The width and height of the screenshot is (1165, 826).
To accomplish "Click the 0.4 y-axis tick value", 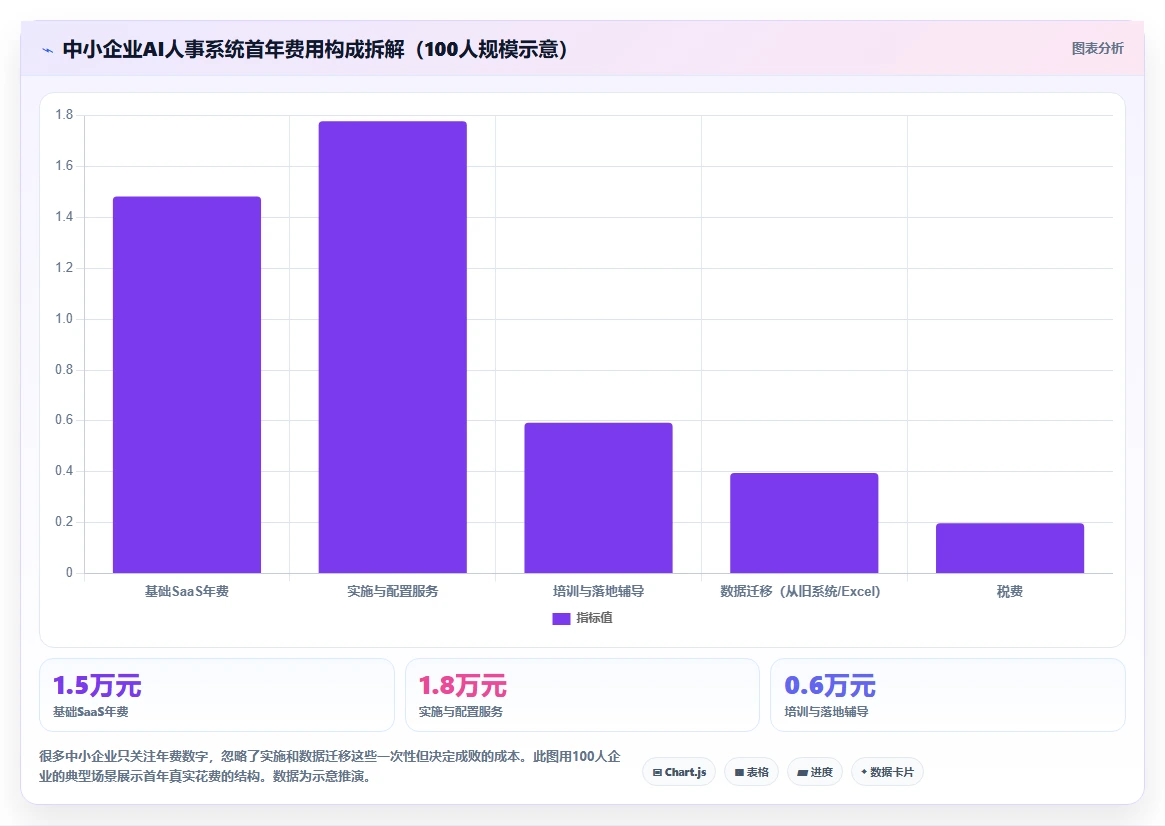I will pyautogui.click(x=64, y=471).
